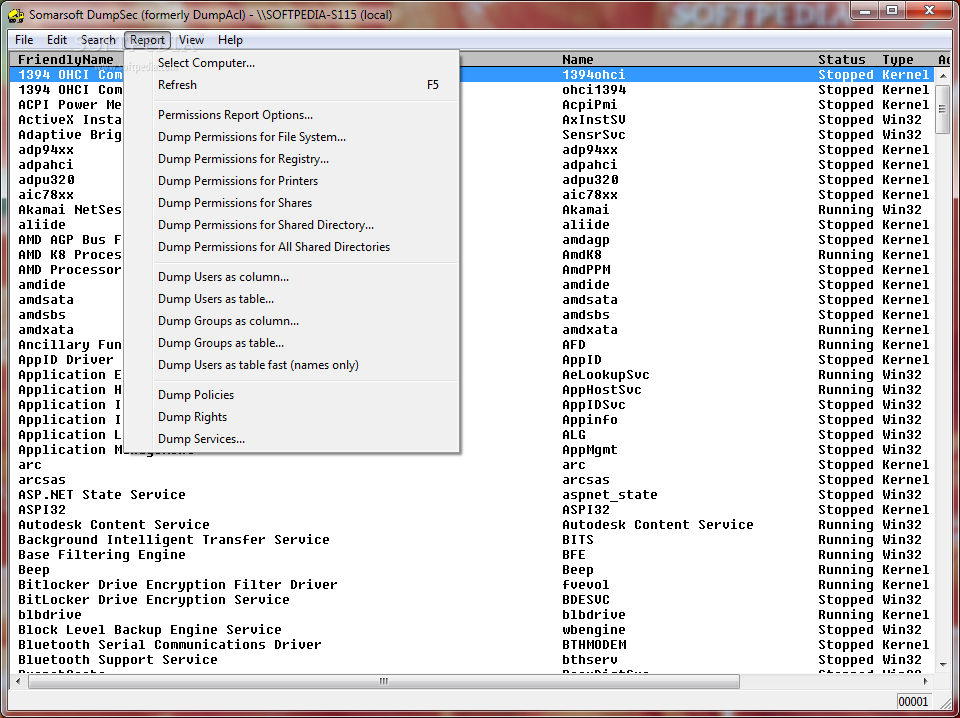Select Block Level Backup Engine Service row
The height and width of the screenshot is (718, 960).
471,630
